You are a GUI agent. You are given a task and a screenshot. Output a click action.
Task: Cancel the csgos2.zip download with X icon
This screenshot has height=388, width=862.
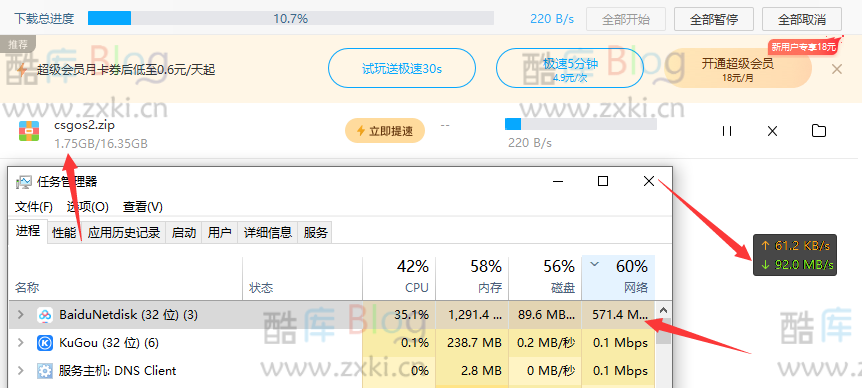pyautogui.click(x=772, y=131)
